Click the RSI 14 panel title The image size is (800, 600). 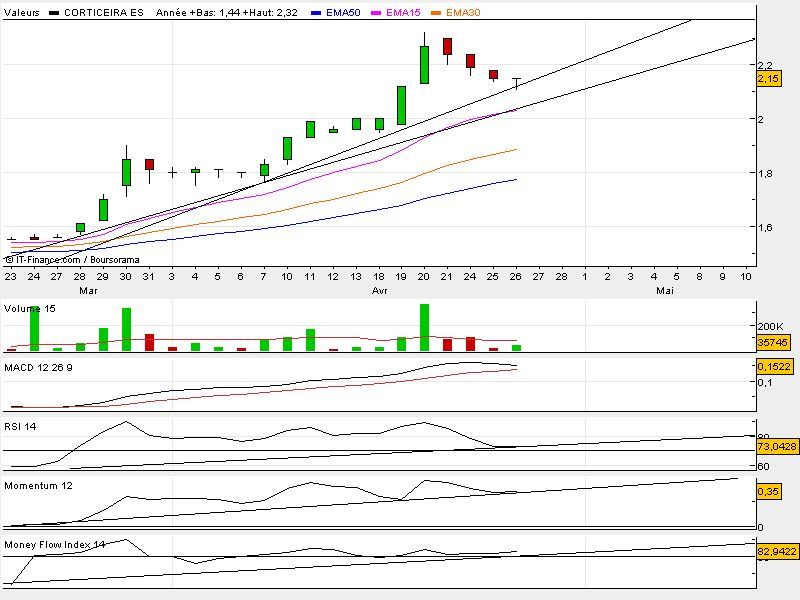20,427
